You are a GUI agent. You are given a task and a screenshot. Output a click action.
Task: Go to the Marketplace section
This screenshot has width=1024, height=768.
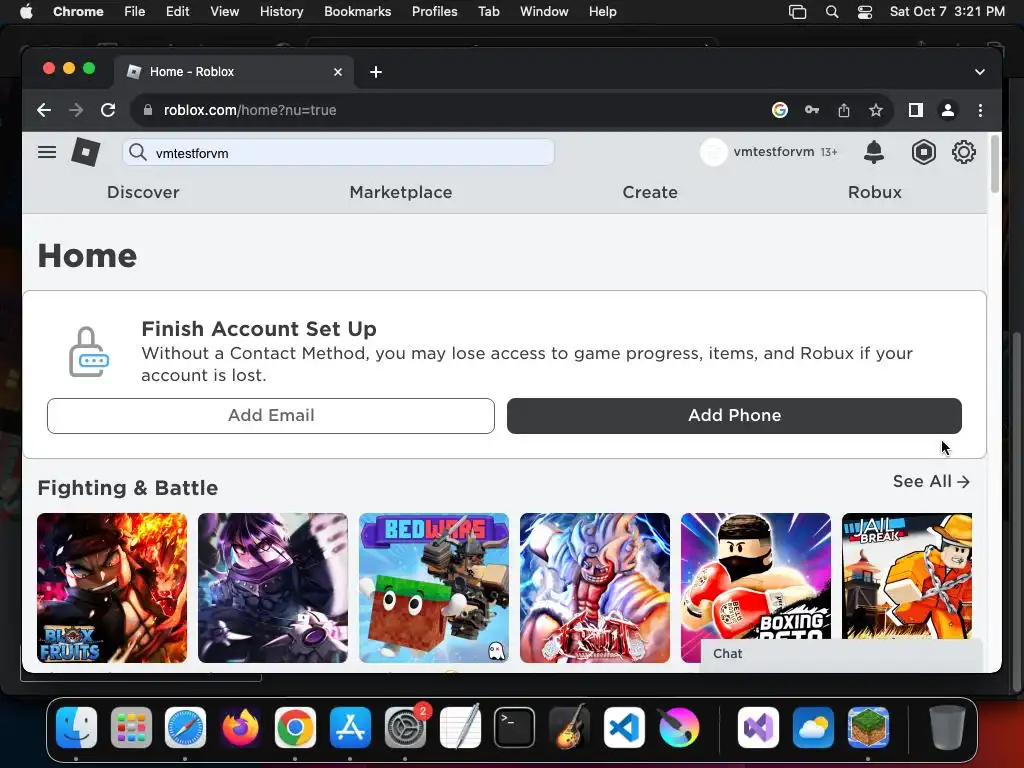pos(401,192)
